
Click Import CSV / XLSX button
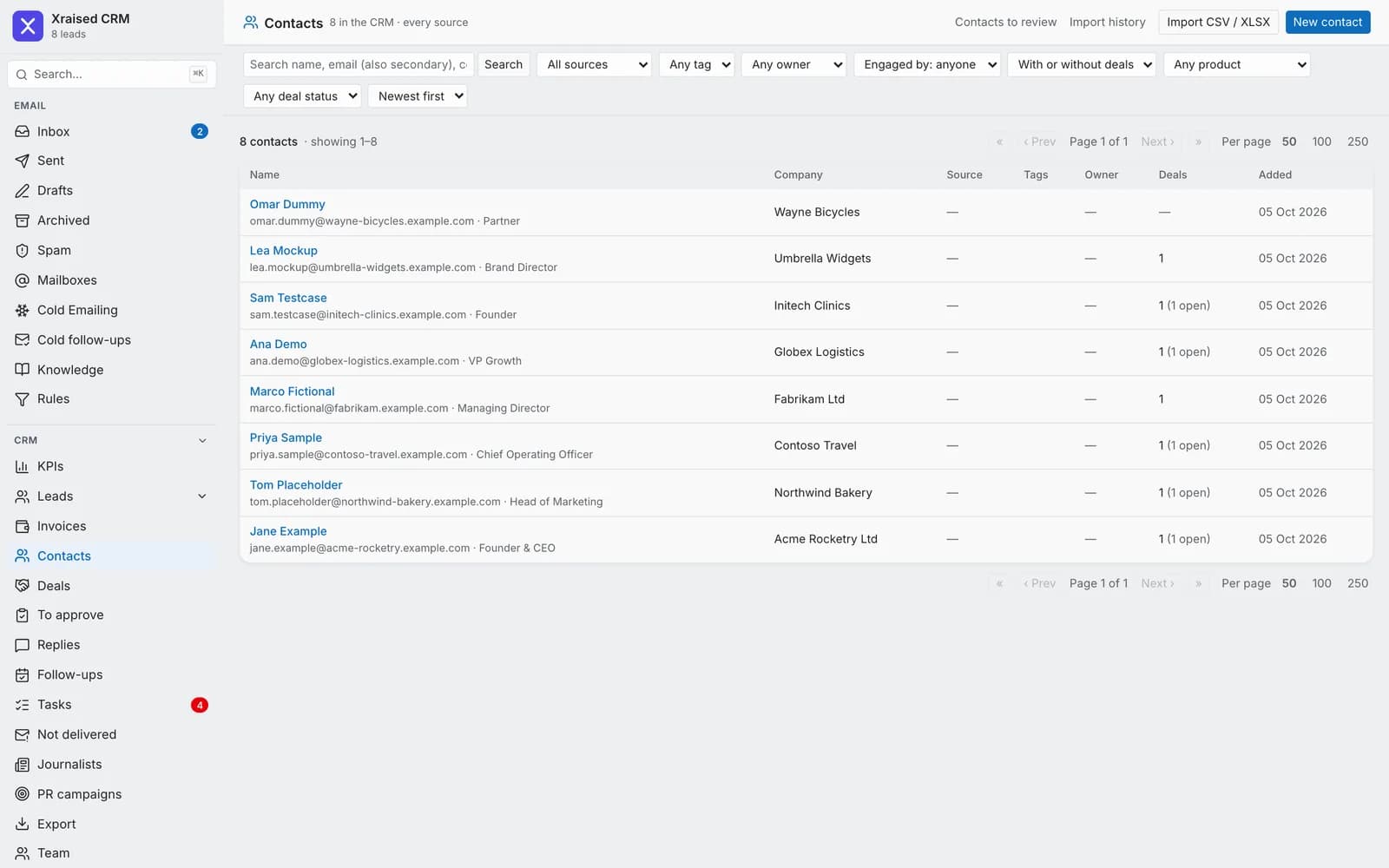tap(1218, 23)
